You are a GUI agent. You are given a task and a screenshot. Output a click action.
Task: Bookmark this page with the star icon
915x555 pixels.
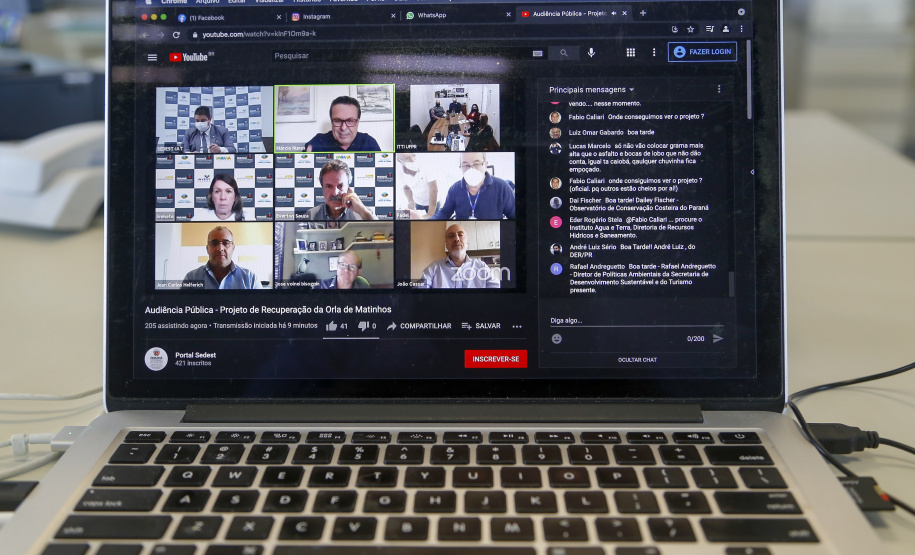pos(690,30)
